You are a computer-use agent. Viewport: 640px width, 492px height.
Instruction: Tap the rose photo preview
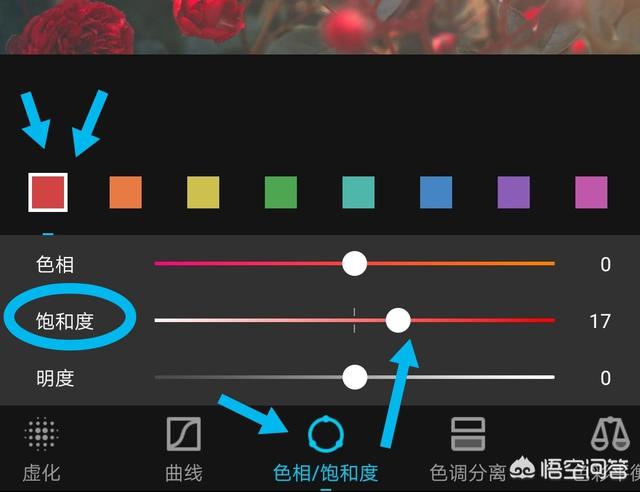(320, 27)
